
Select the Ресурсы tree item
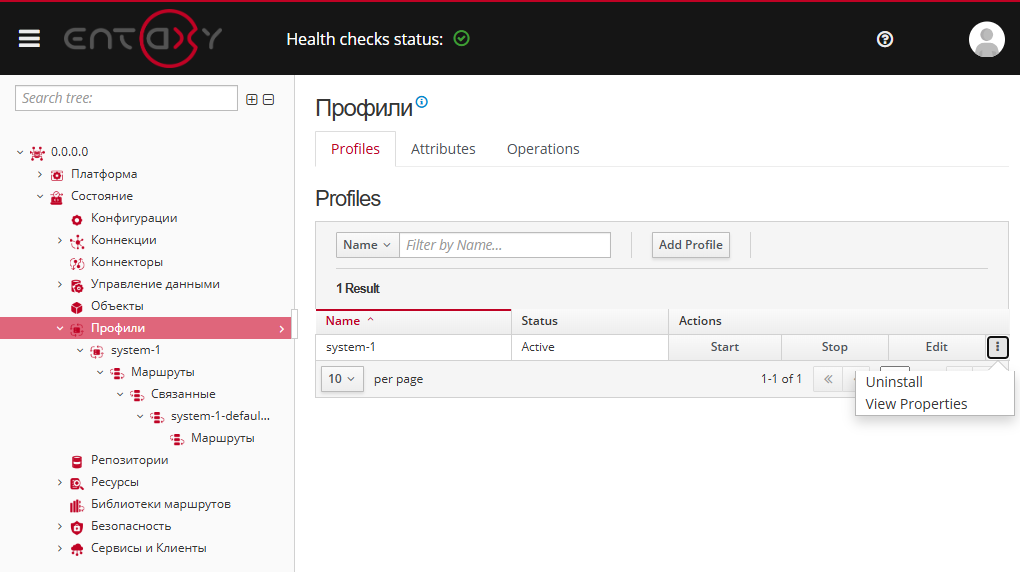(114, 482)
